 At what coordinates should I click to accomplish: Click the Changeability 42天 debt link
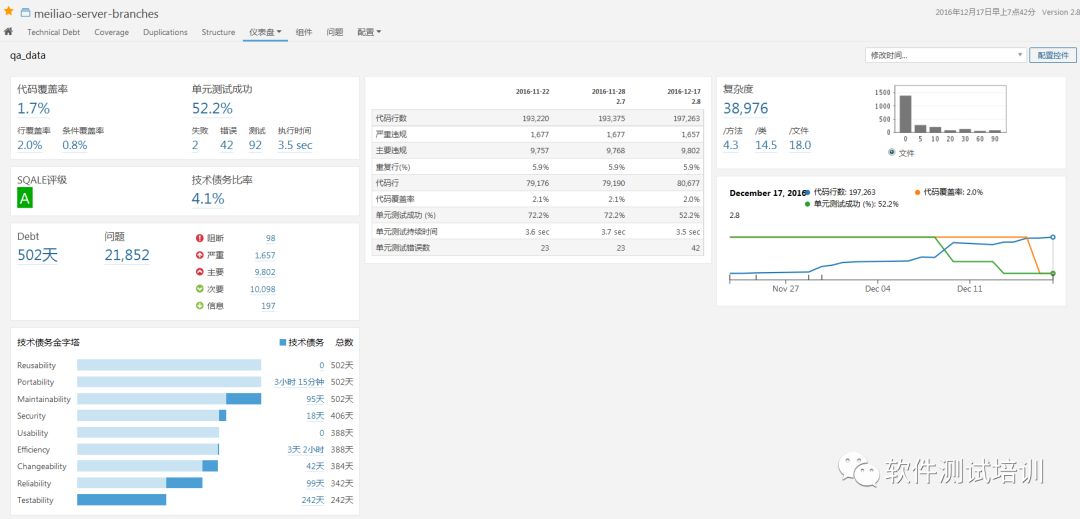tap(315, 467)
